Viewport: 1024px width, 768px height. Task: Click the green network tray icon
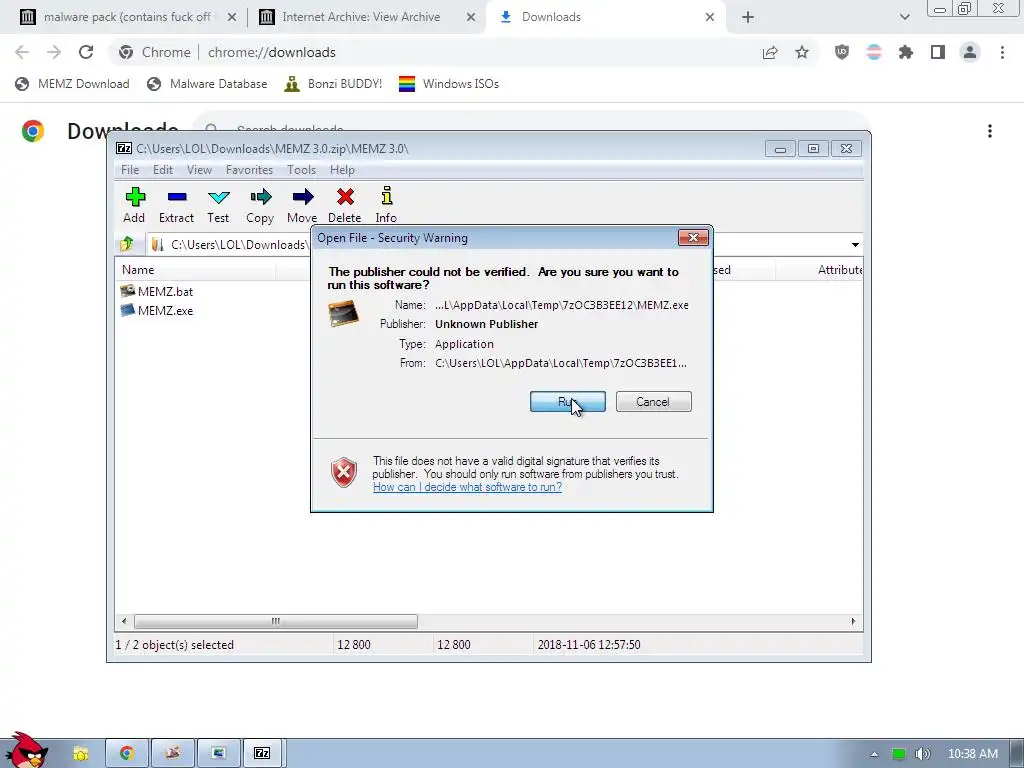(x=899, y=754)
